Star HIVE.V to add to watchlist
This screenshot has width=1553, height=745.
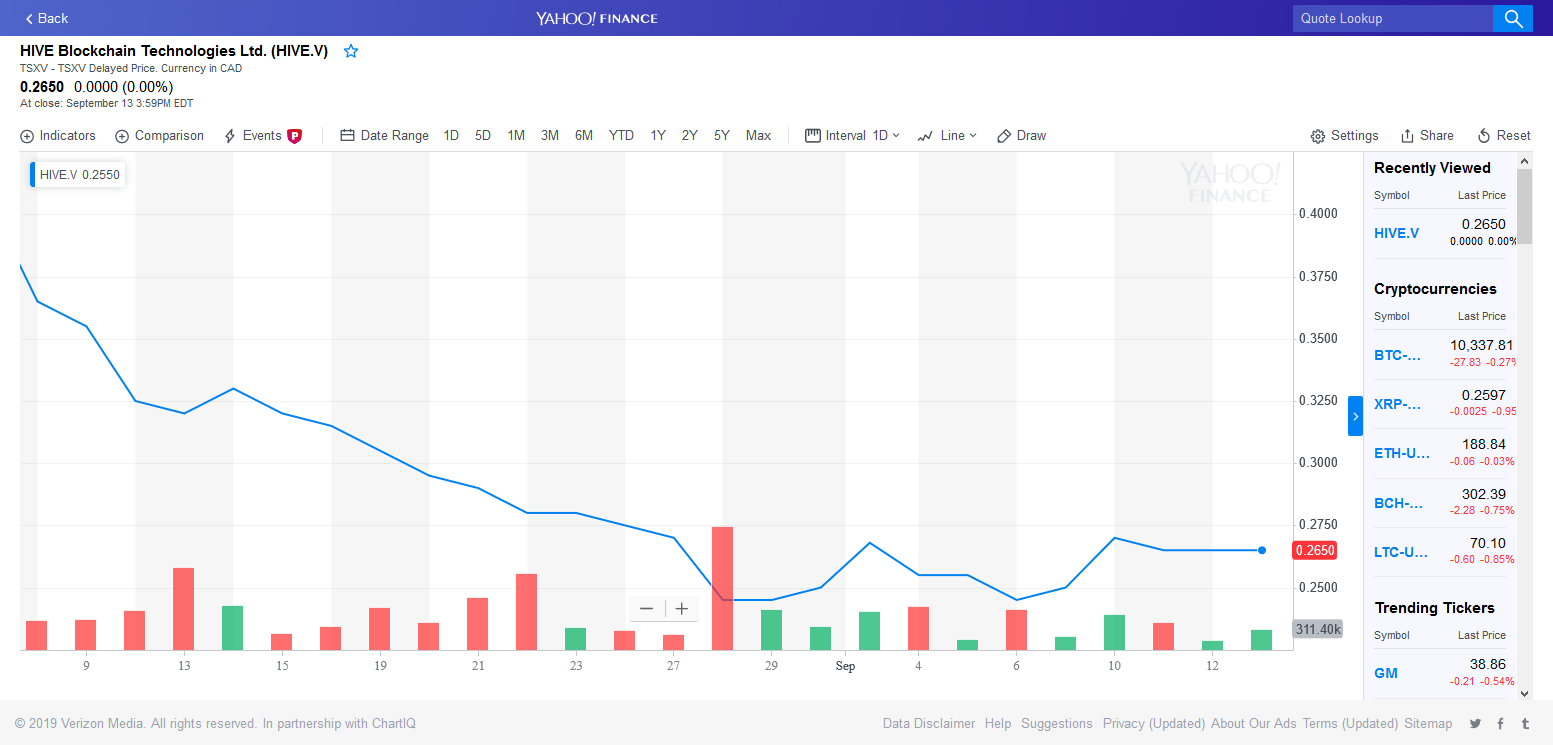tap(351, 51)
